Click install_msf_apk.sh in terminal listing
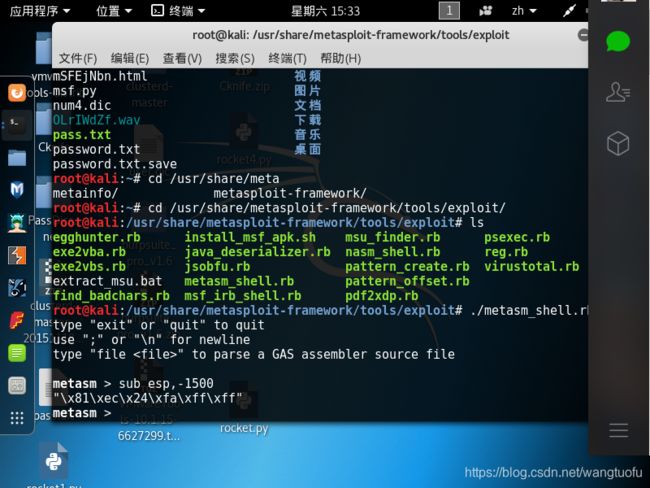The image size is (650, 488). click(250, 237)
